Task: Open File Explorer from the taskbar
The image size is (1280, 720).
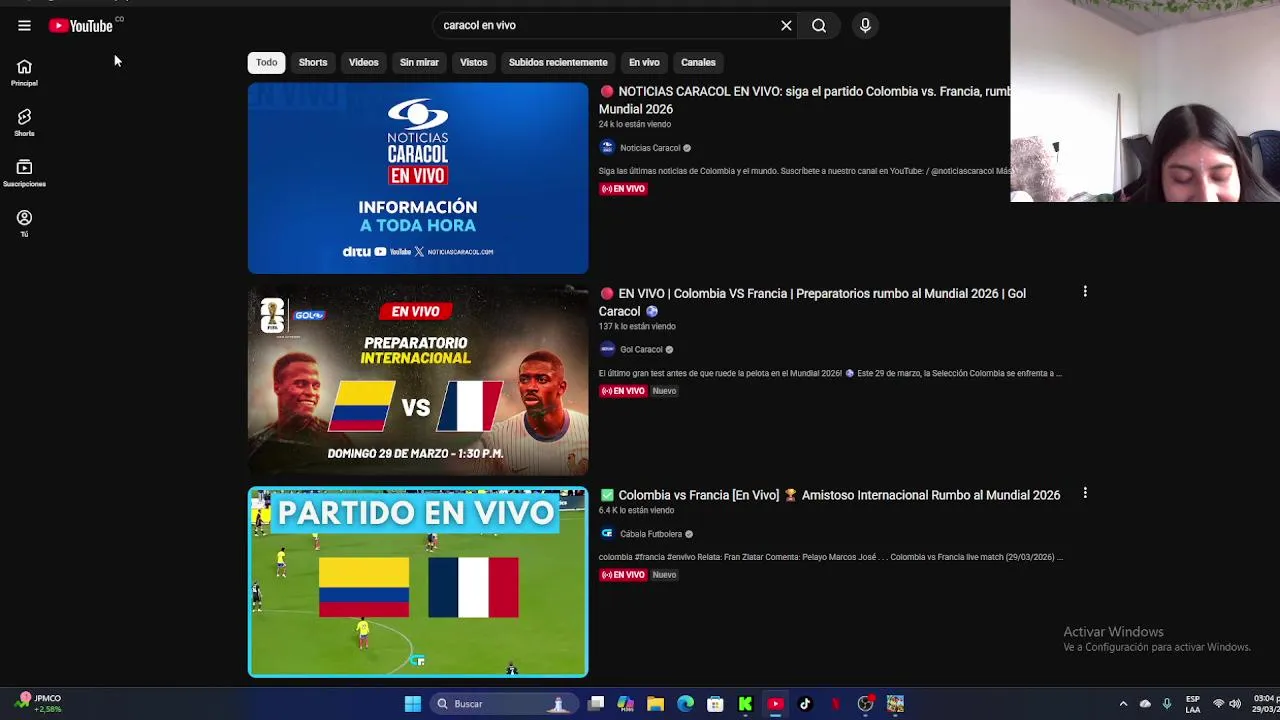Action: (655, 704)
